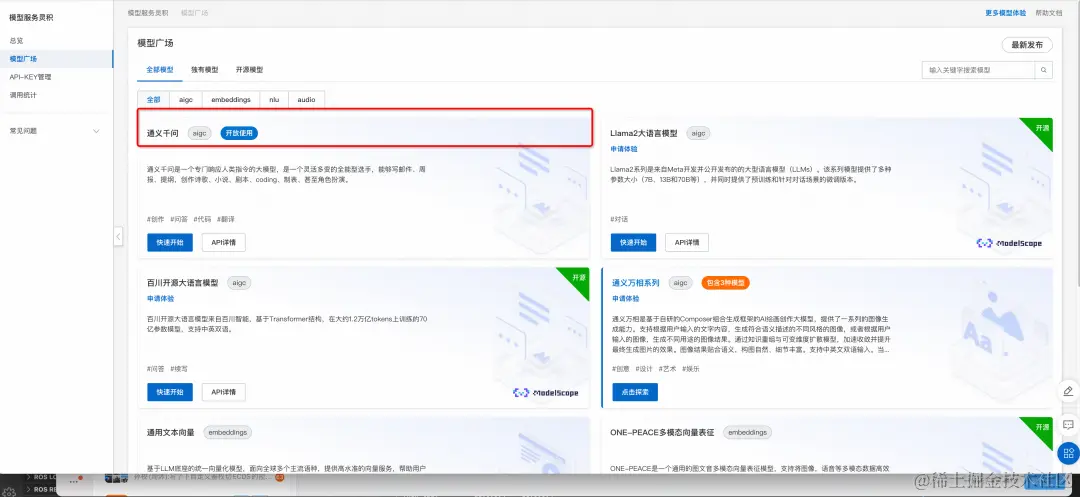Click the search magnifier icon
Screen dimensions: 1080x497
[x=1043, y=70]
